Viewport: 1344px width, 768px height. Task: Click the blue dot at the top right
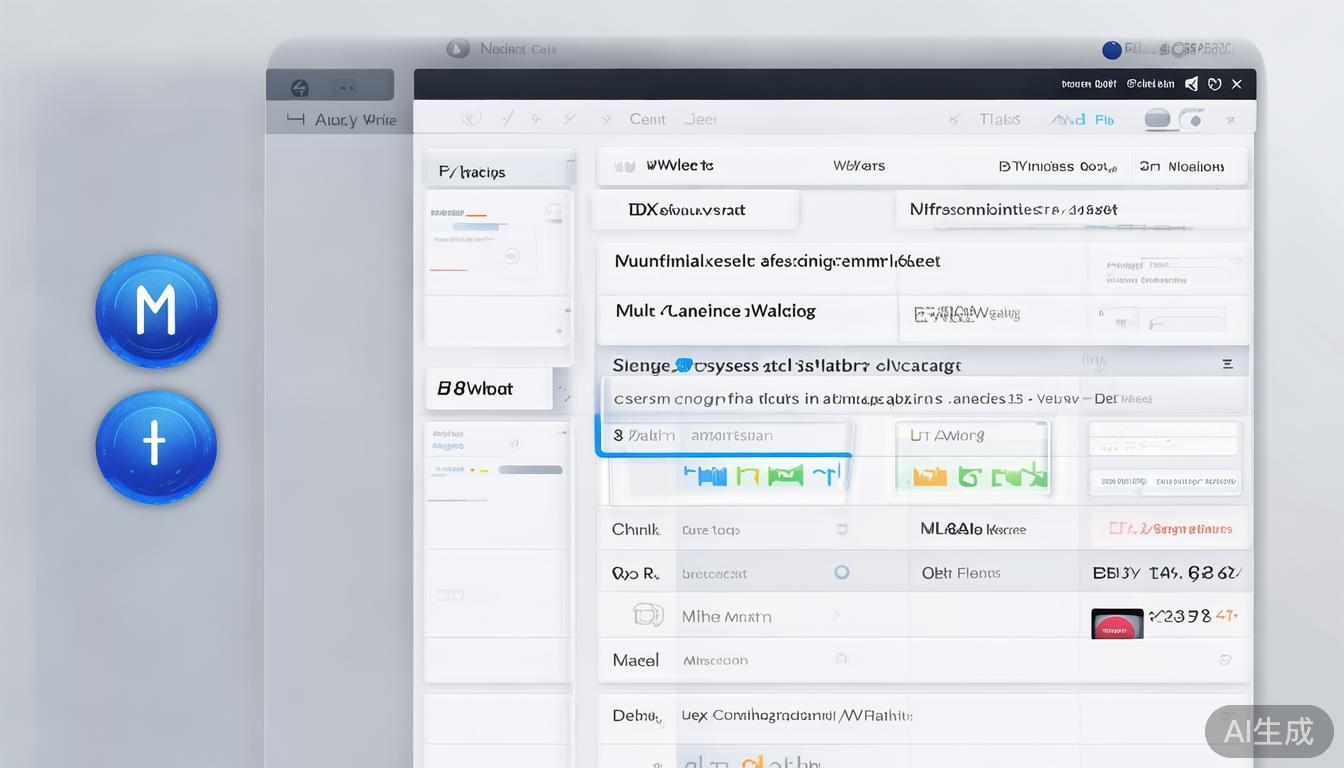point(1111,50)
